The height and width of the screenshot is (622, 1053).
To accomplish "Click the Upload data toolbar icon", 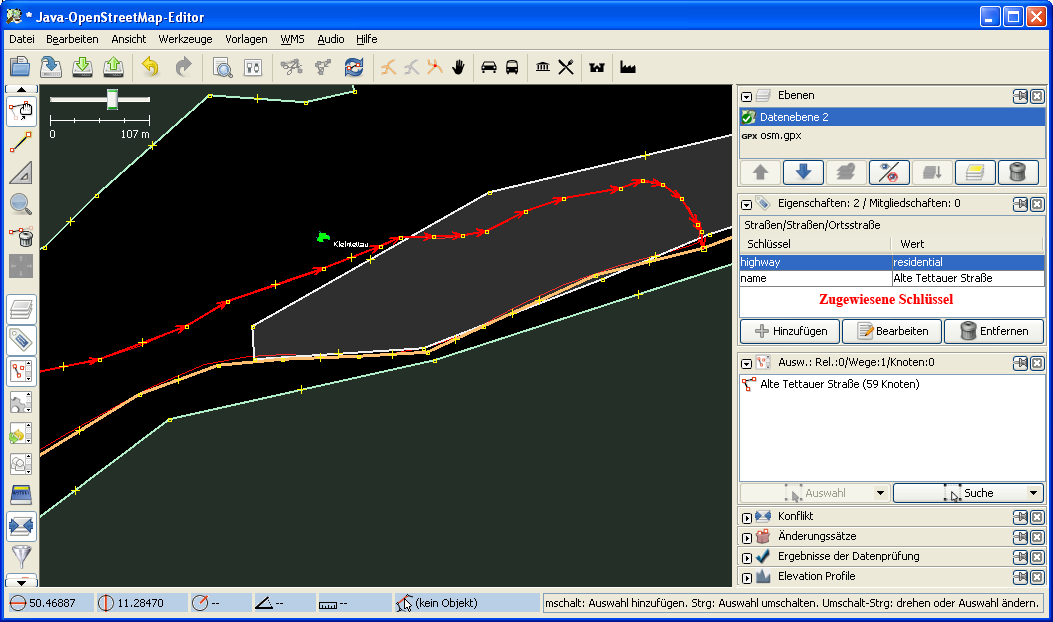I will tap(114, 67).
